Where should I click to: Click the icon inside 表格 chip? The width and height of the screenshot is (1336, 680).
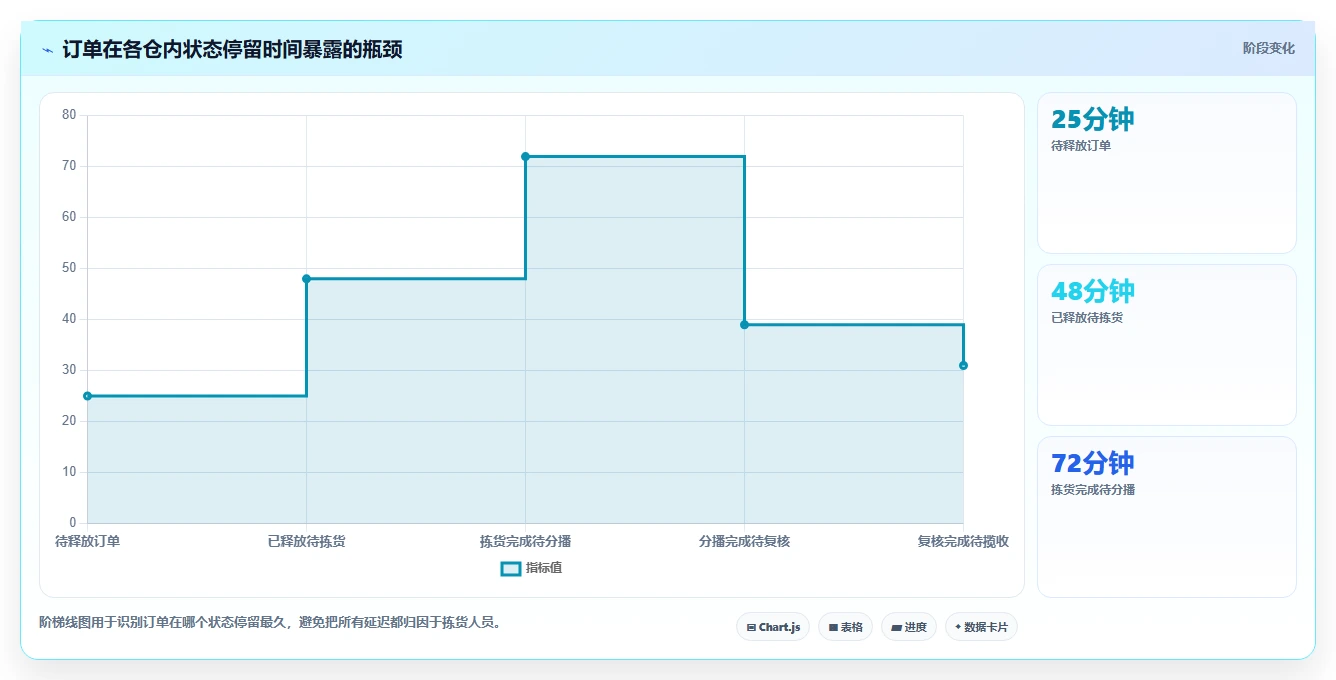pos(833,628)
